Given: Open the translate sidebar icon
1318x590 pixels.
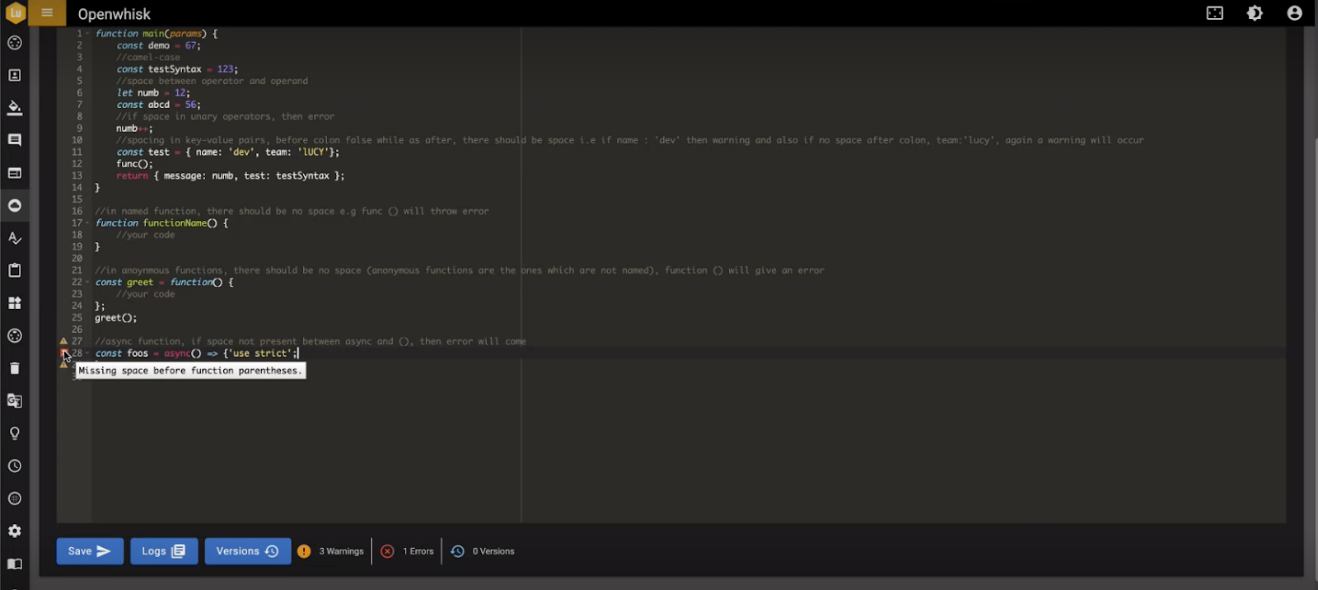Looking at the screenshot, I should [x=14, y=401].
